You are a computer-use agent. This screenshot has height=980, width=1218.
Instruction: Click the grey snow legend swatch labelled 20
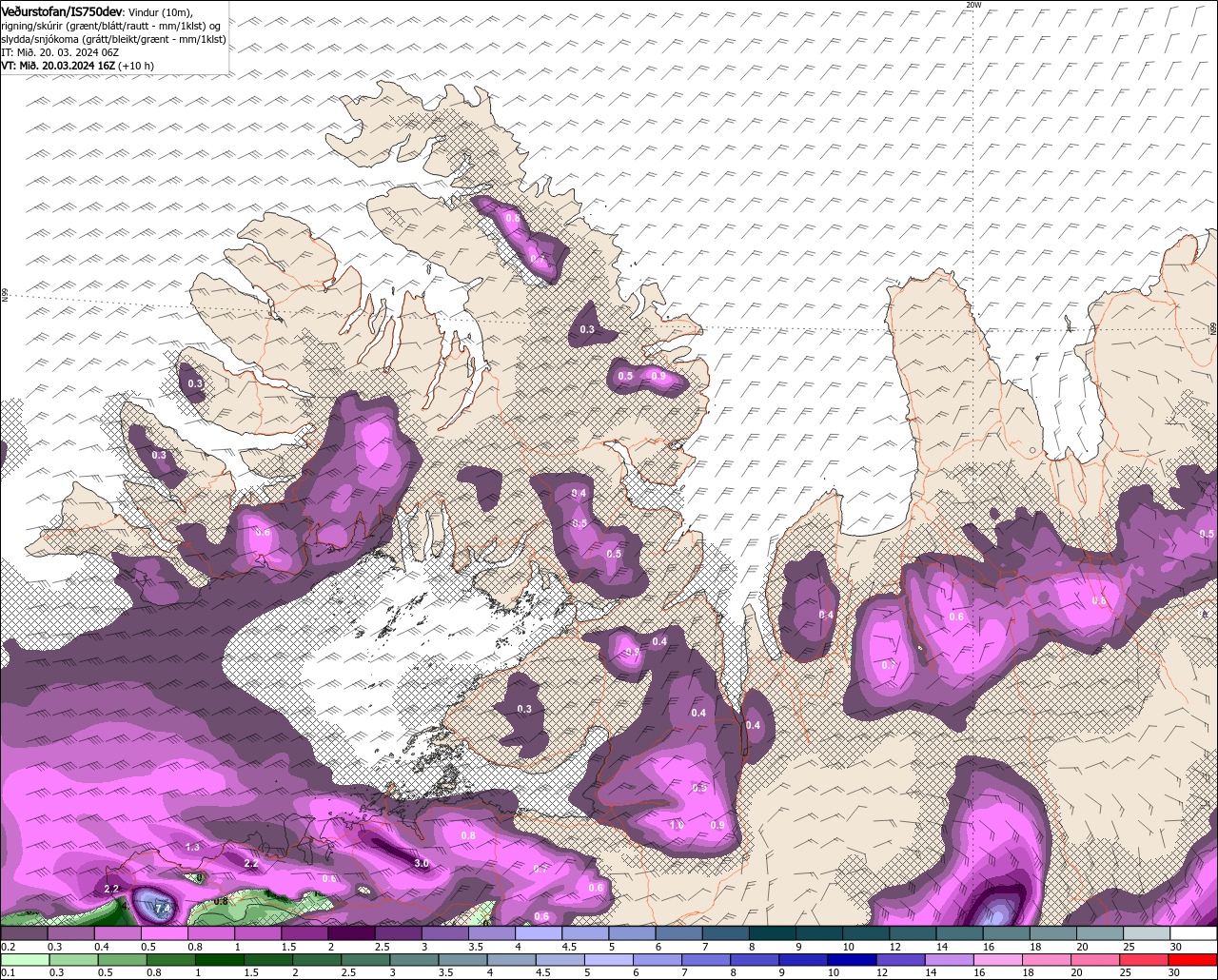point(1100,933)
